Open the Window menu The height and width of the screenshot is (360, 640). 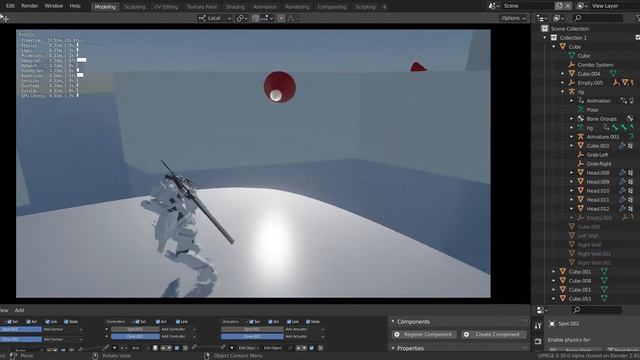click(x=53, y=6)
